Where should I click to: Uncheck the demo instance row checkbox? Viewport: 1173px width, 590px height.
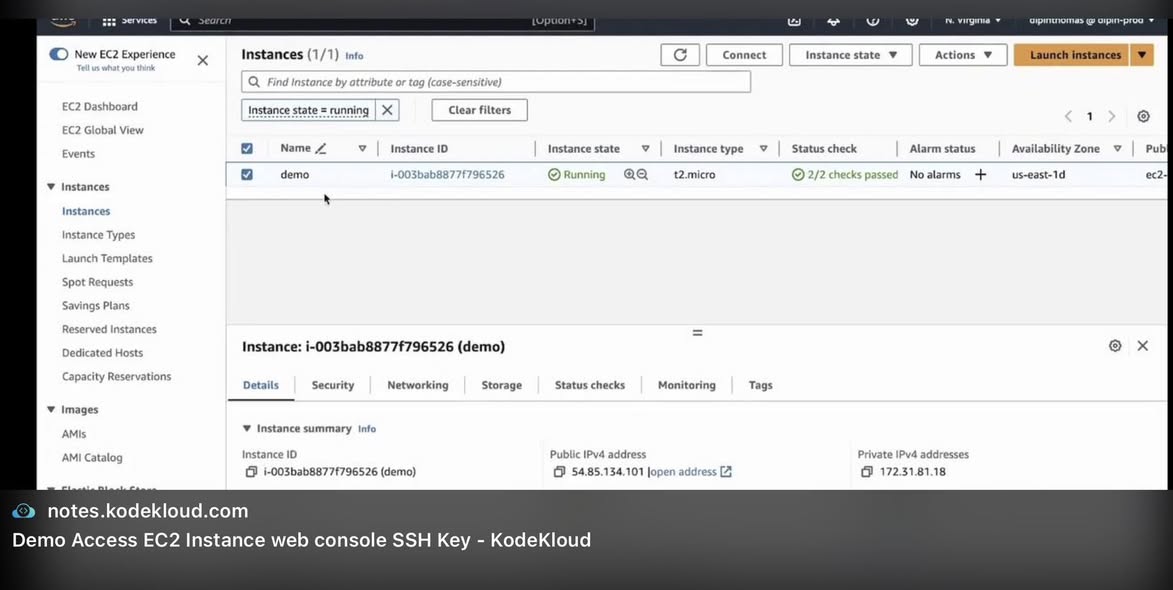pyautogui.click(x=247, y=174)
